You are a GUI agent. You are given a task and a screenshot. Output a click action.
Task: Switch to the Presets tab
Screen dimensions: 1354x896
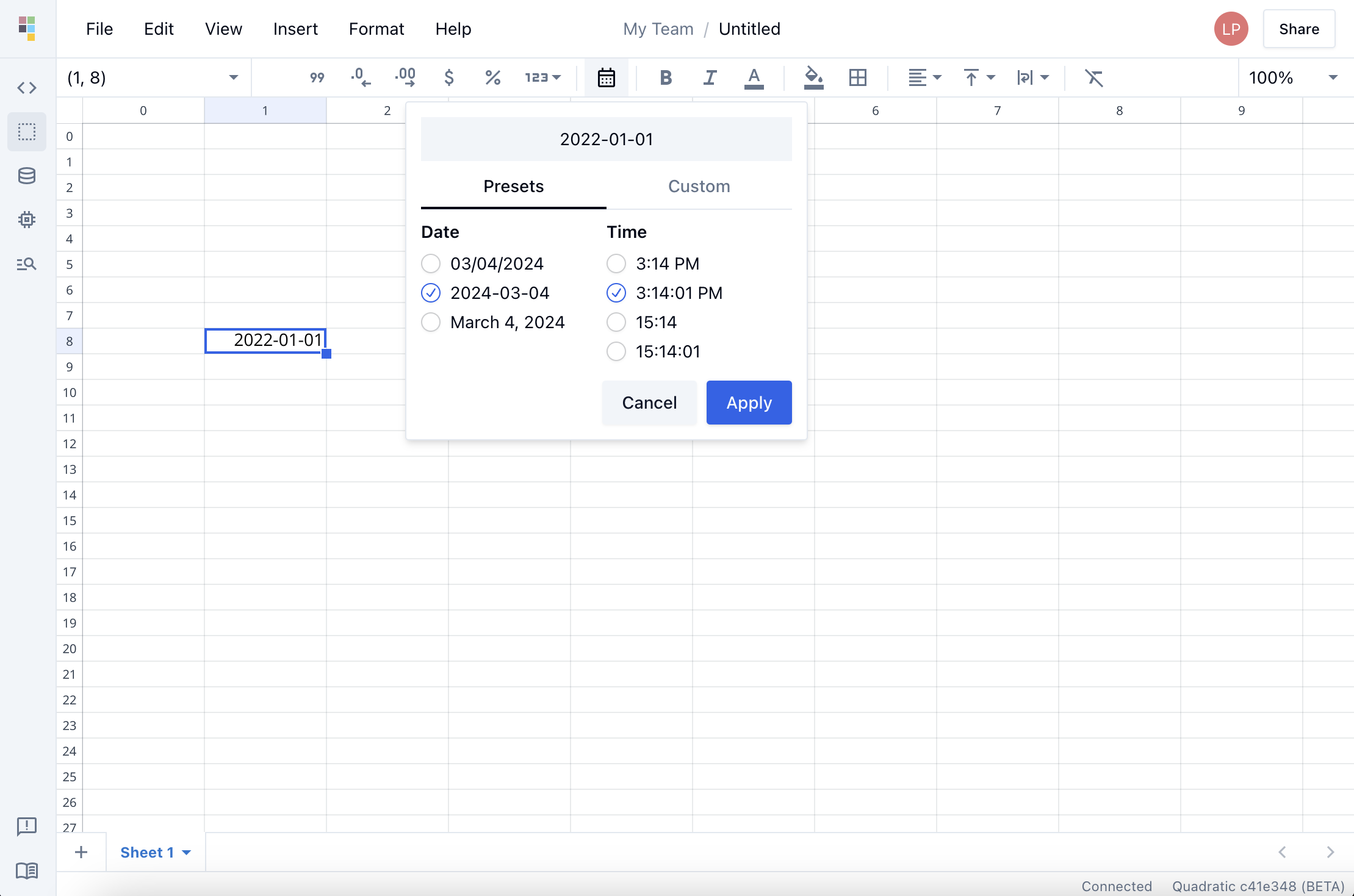tap(514, 187)
